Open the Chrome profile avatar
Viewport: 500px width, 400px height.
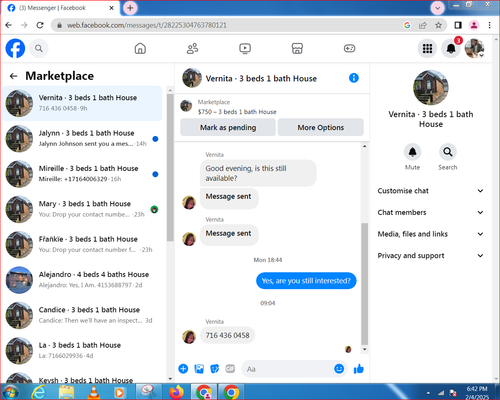pos(474,25)
